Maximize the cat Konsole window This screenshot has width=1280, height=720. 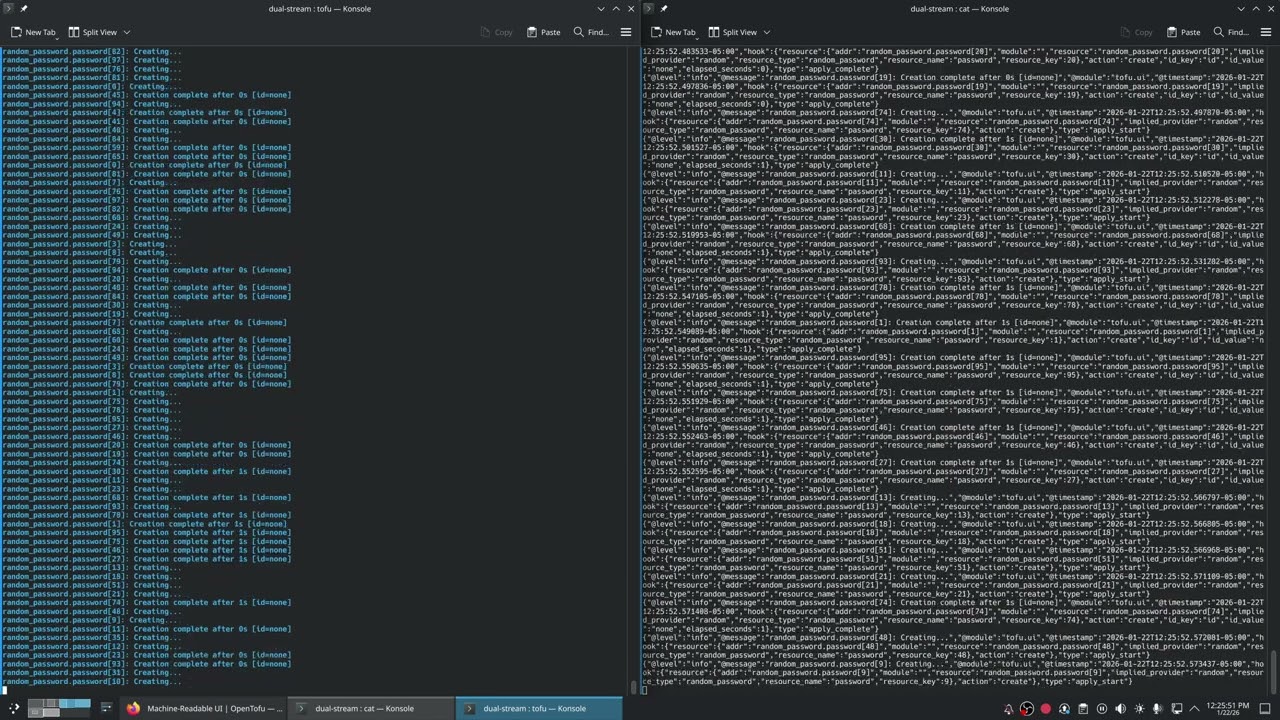(x=1255, y=9)
